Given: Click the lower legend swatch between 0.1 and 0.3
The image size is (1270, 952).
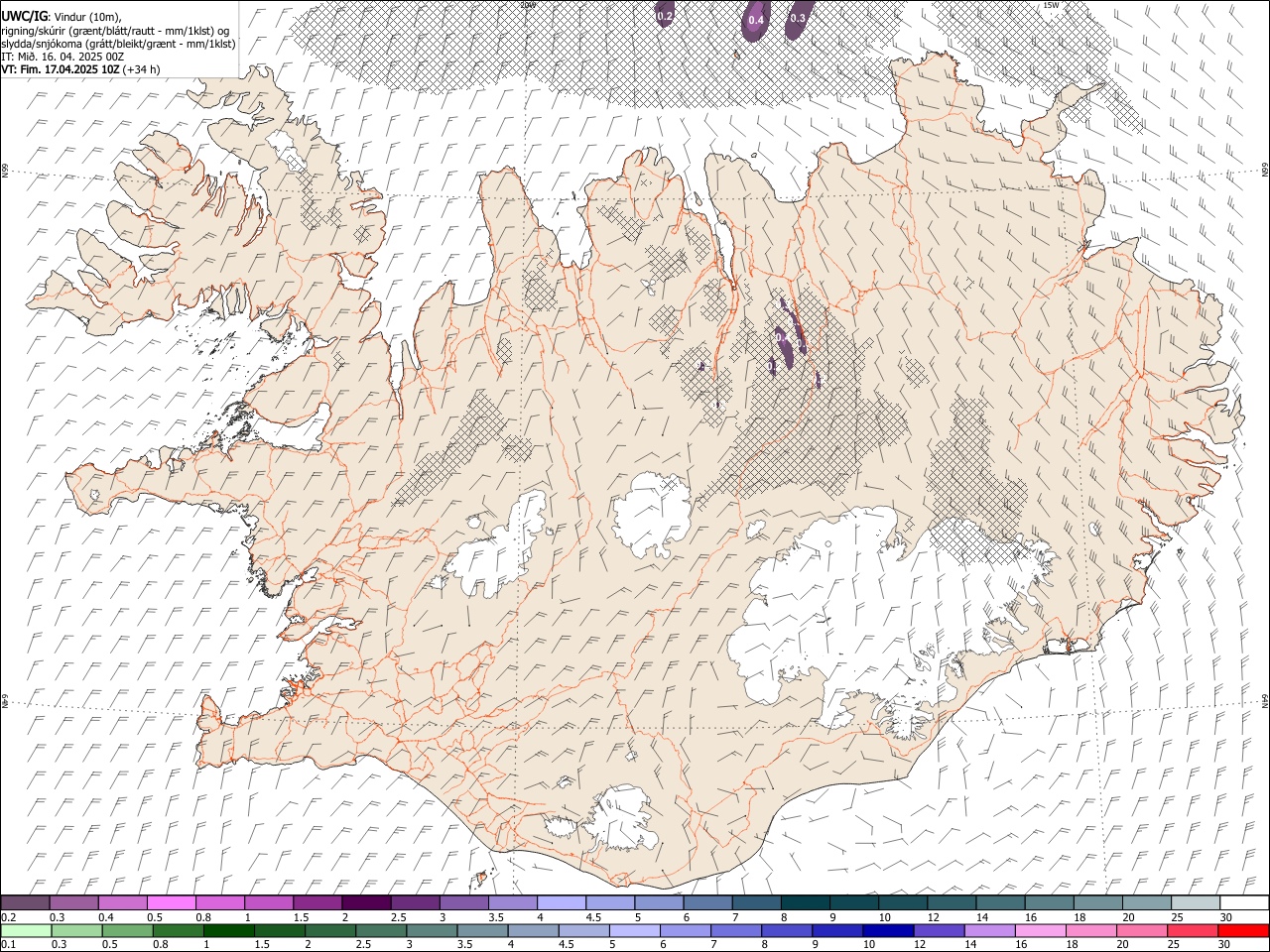Looking at the screenshot, I should [26, 930].
